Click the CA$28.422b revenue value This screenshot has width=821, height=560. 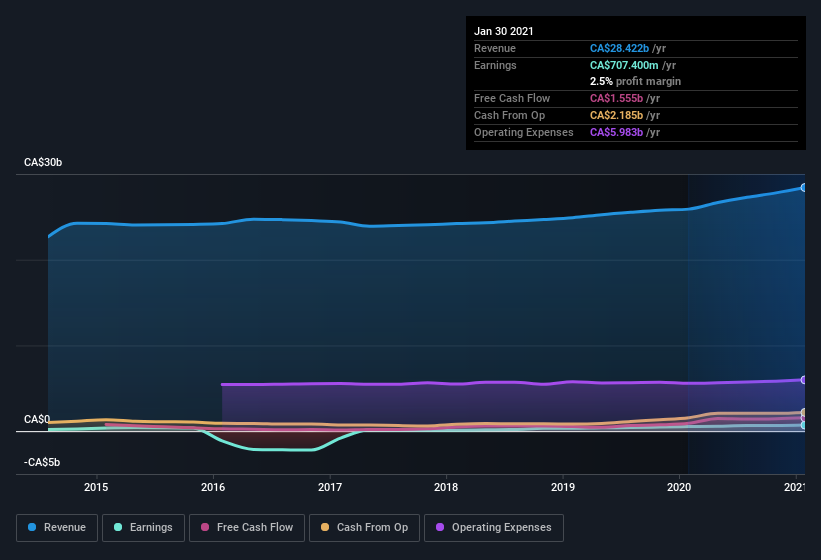[619, 48]
